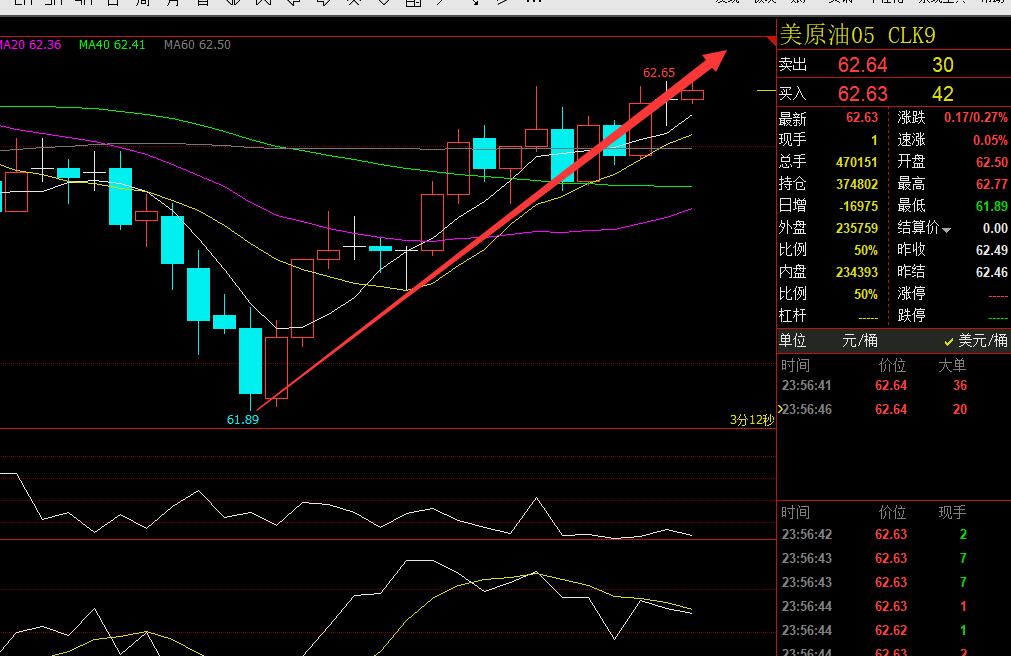The width and height of the screenshot is (1011, 656).
Task: Click the MA20 62.36 indicator label
Action: pyautogui.click(x=30, y=45)
